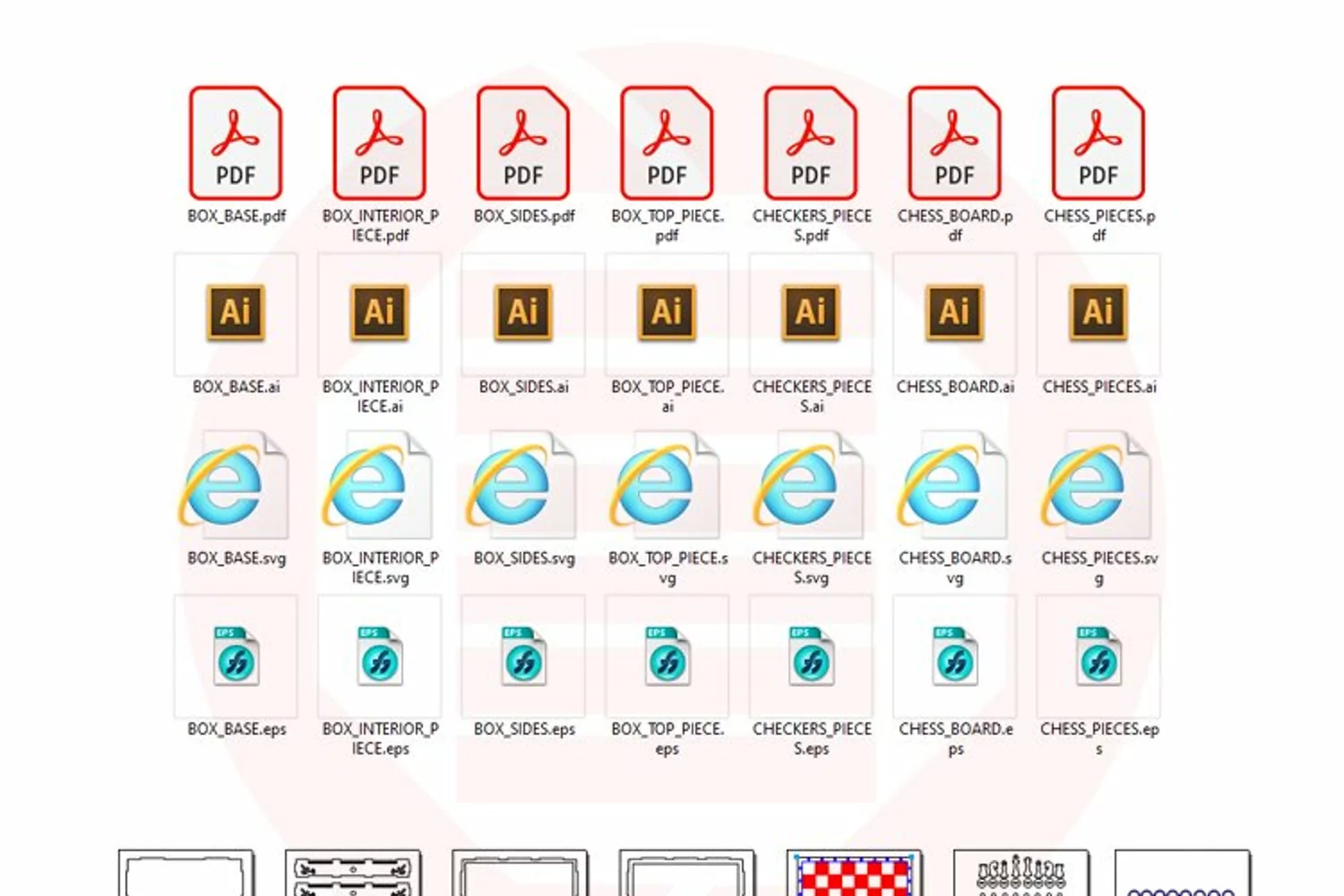This screenshot has height=896, width=1344.
Task: Click the CHESS_BOARD.eps file icon
Action: click(955, 657)
